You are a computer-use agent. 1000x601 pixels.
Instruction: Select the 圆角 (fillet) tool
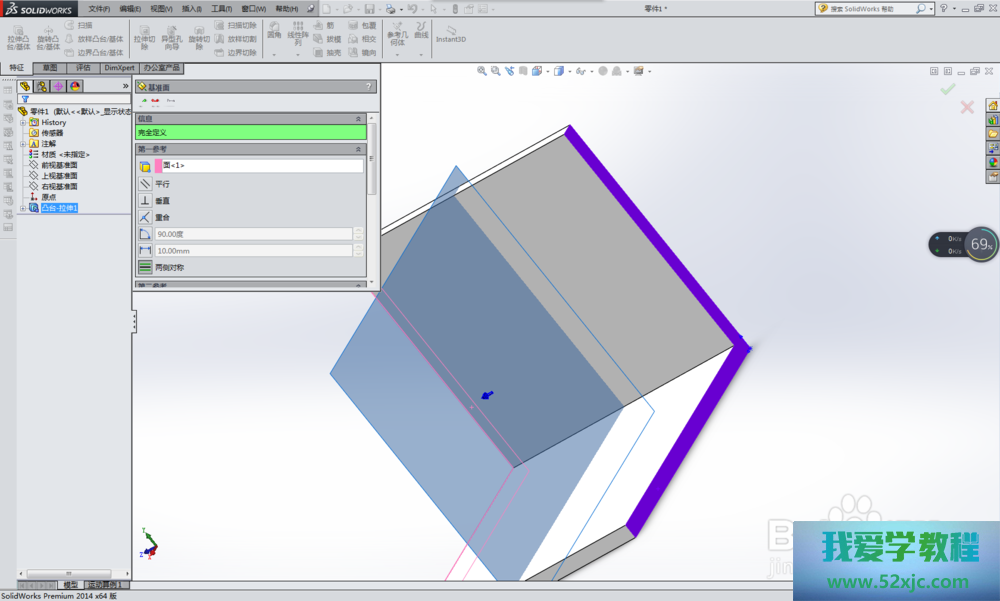[x=274, y=30]
